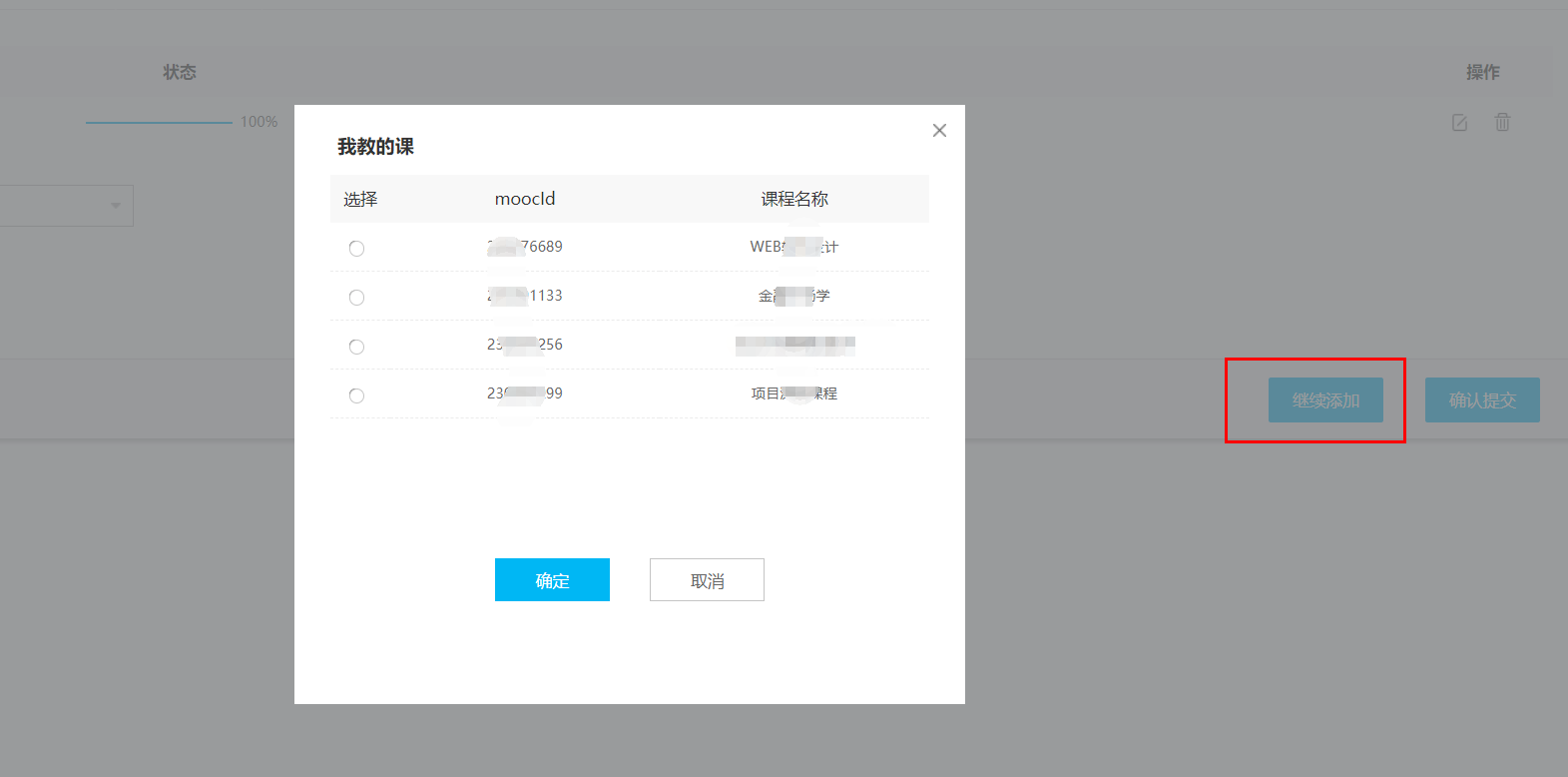The image size is (1568, 777).
Task: Click the 课程名称 column header
Action: pyautogui.click(x=794, y=199)
